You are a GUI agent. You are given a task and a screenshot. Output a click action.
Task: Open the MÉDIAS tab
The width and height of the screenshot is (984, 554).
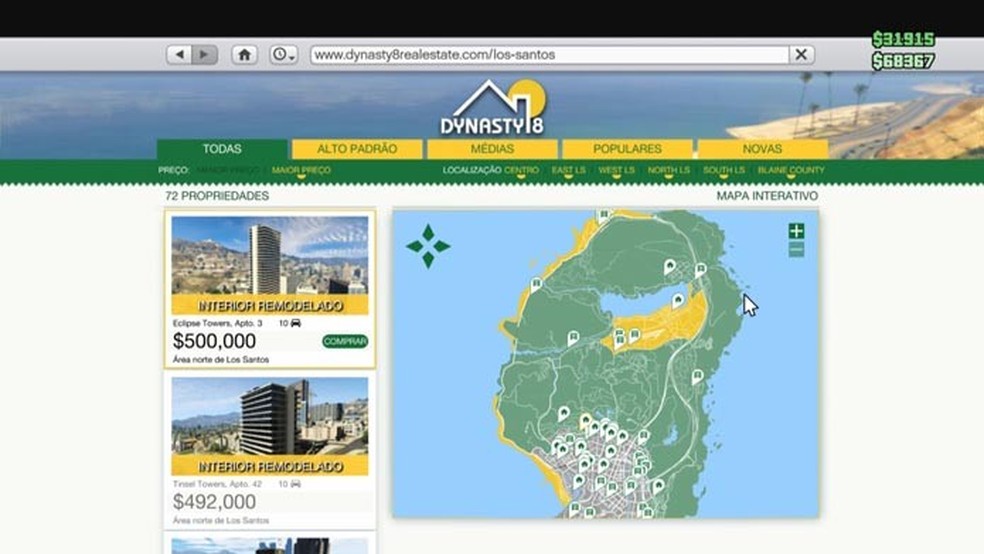coord(493,149)
